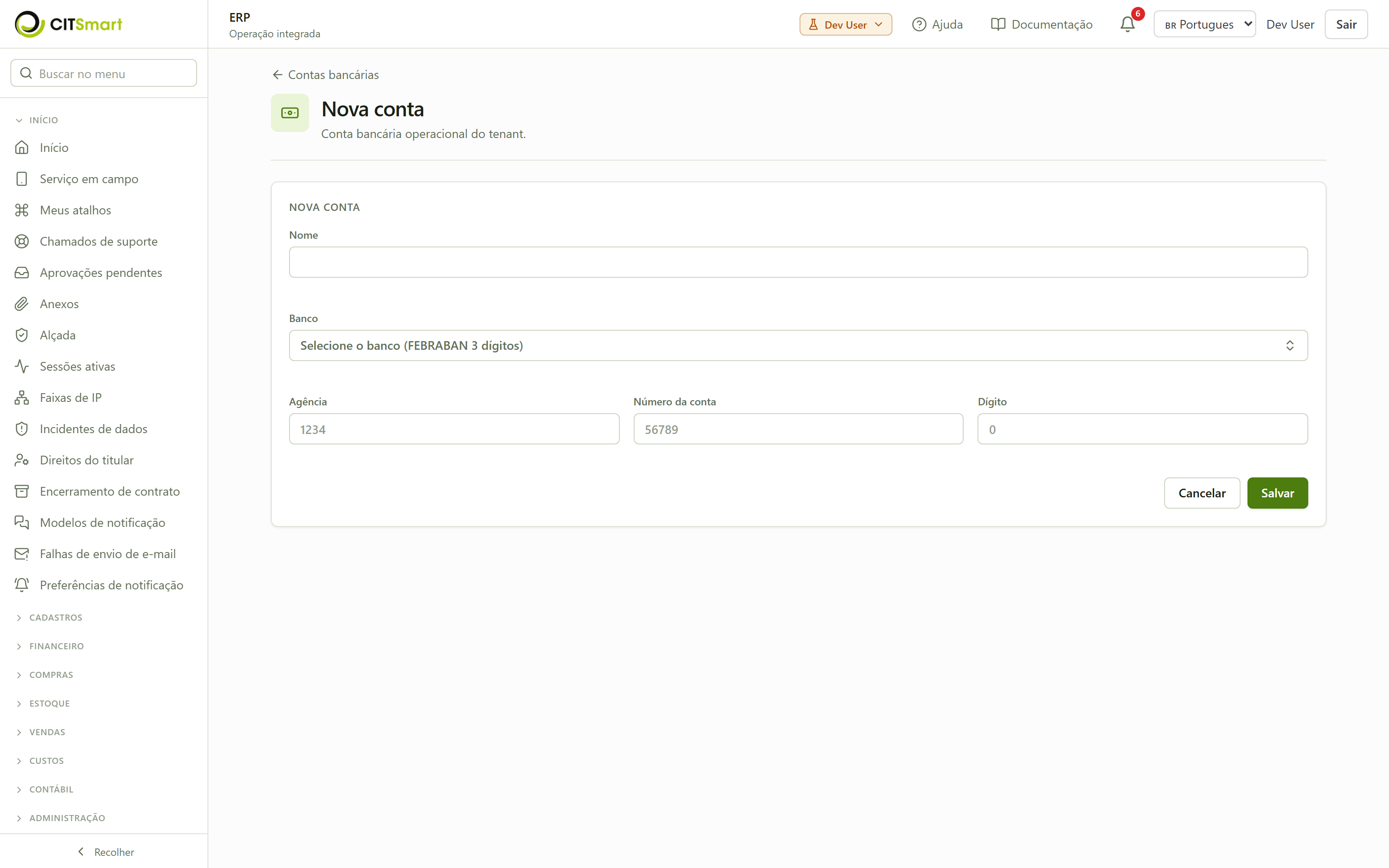1389x868 pixels.
Task: Click the Direitos do titular user icon
Action: 22,460
